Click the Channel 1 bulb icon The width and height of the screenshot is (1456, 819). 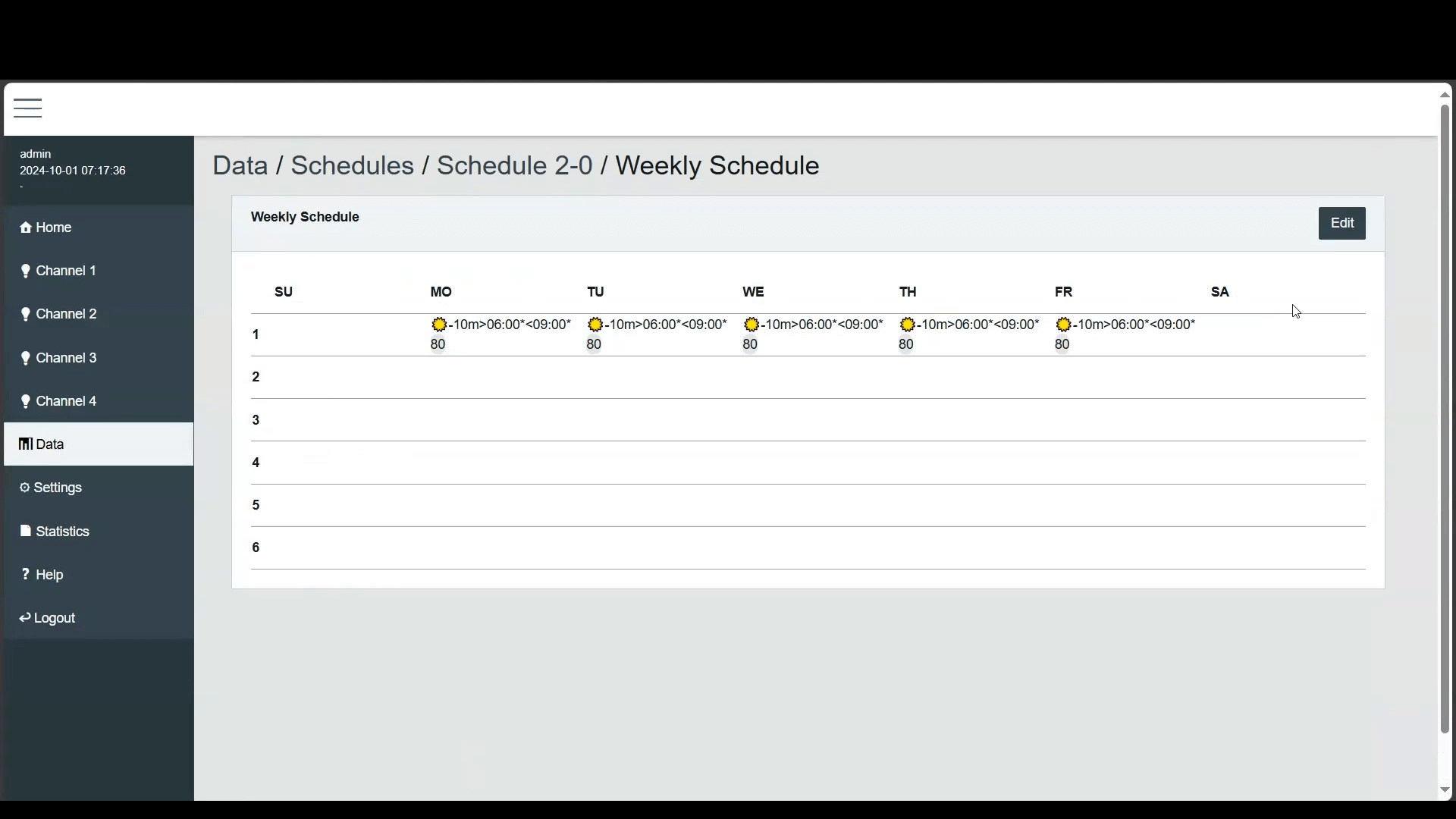(x=26, y=271)
